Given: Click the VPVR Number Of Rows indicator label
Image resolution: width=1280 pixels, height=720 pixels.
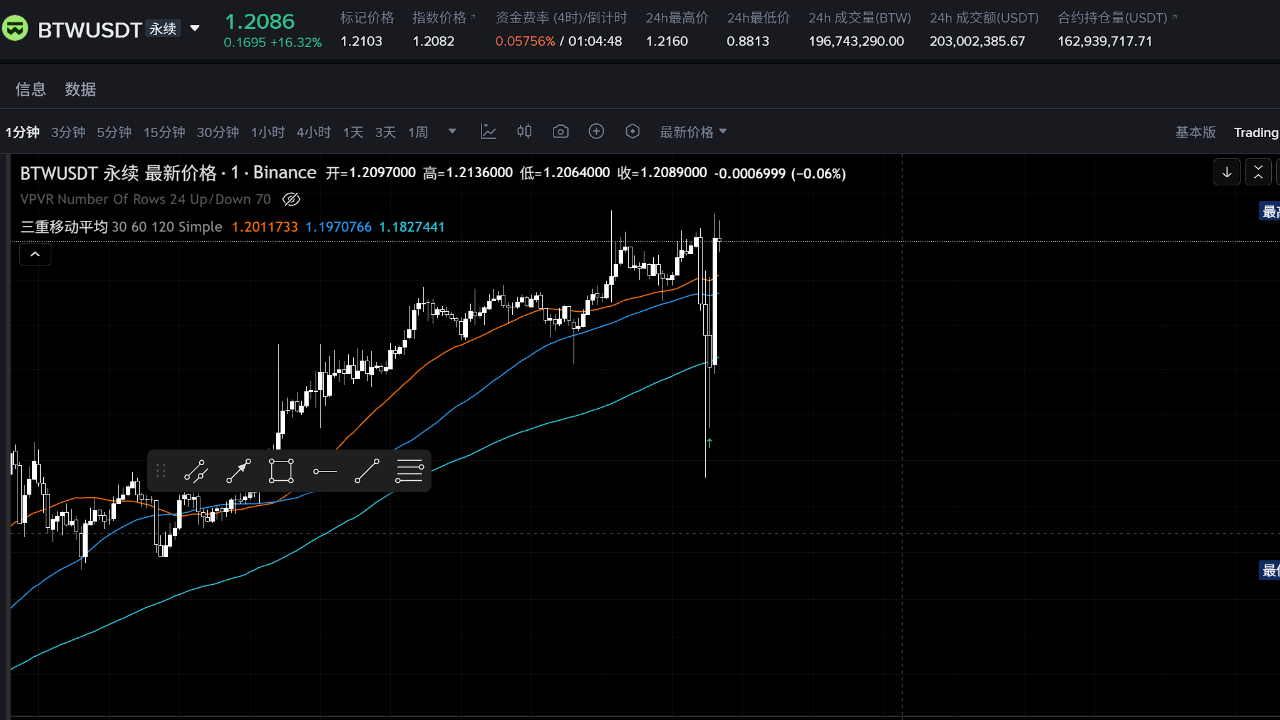Looking at the screenshot, I should (146, 199).
